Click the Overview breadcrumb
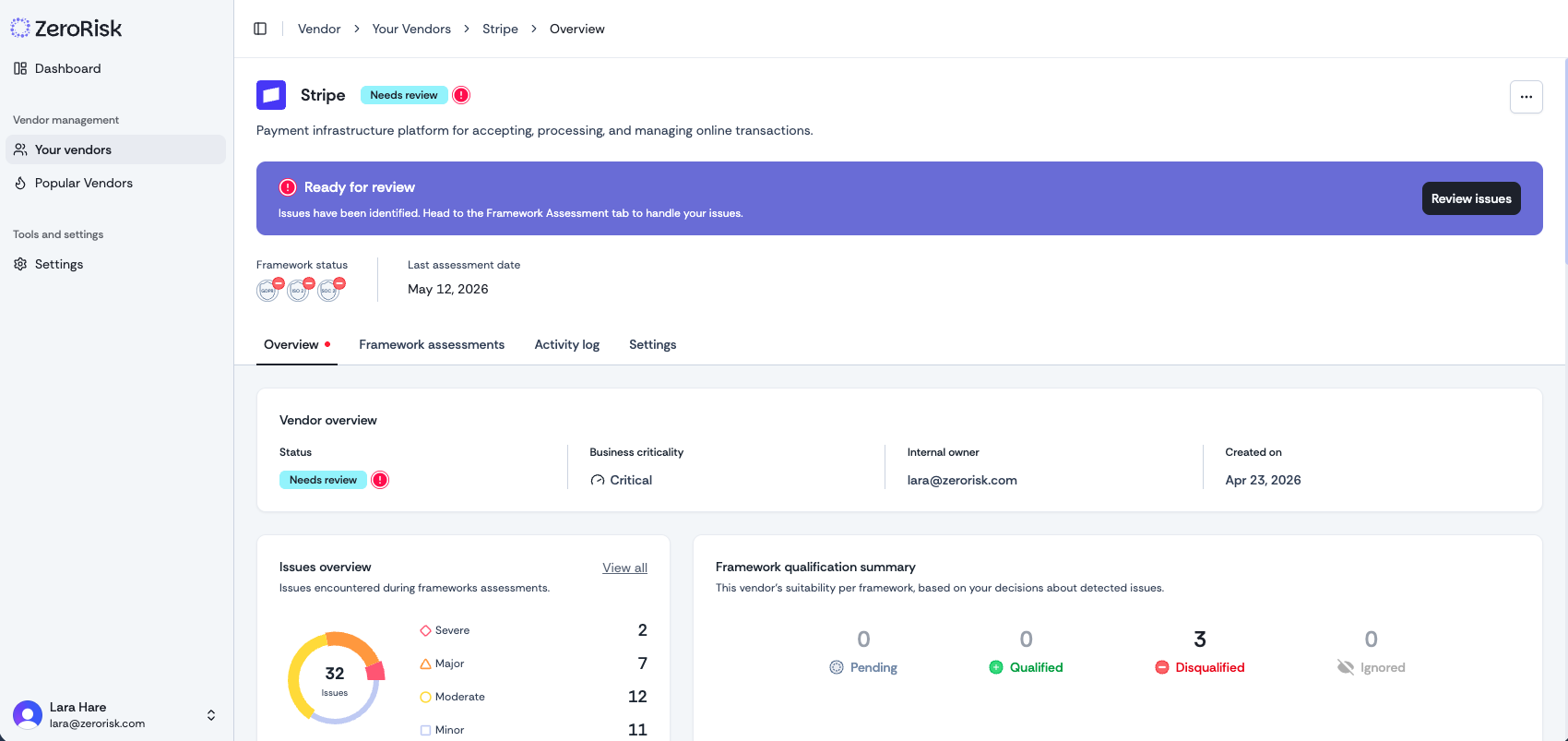This screenshot has height=741, width=1568. [x=577, y=29]
